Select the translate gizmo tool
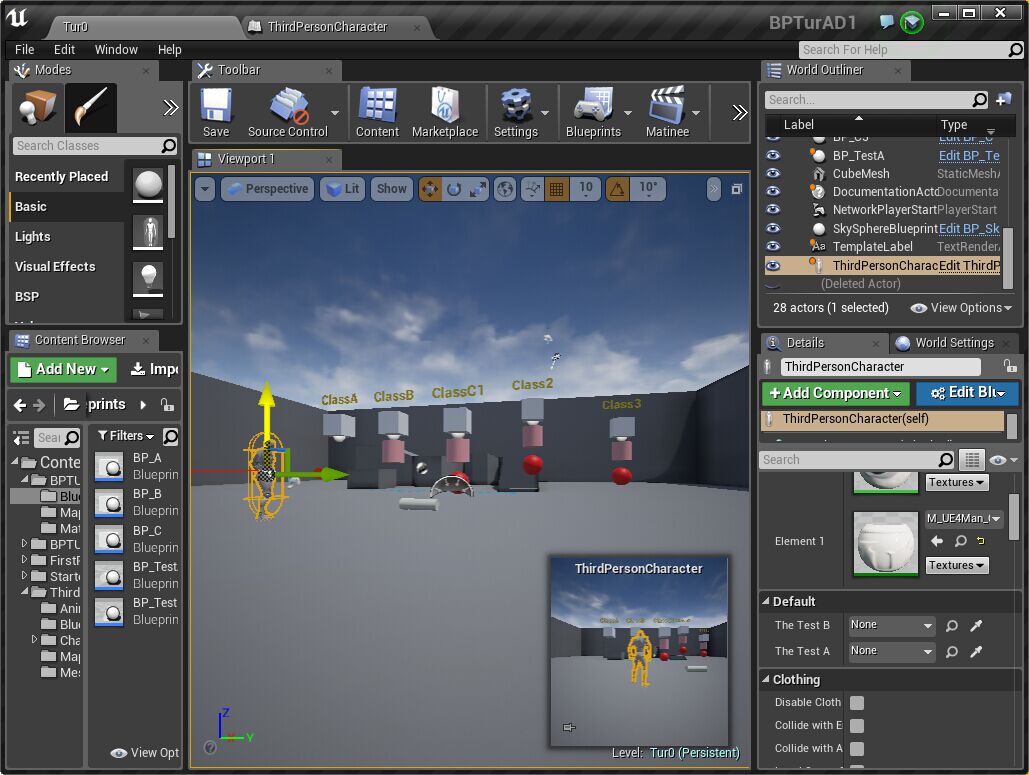Viewport: 1029px width, 775px height. pyautogui.click(x=430, y=189)
